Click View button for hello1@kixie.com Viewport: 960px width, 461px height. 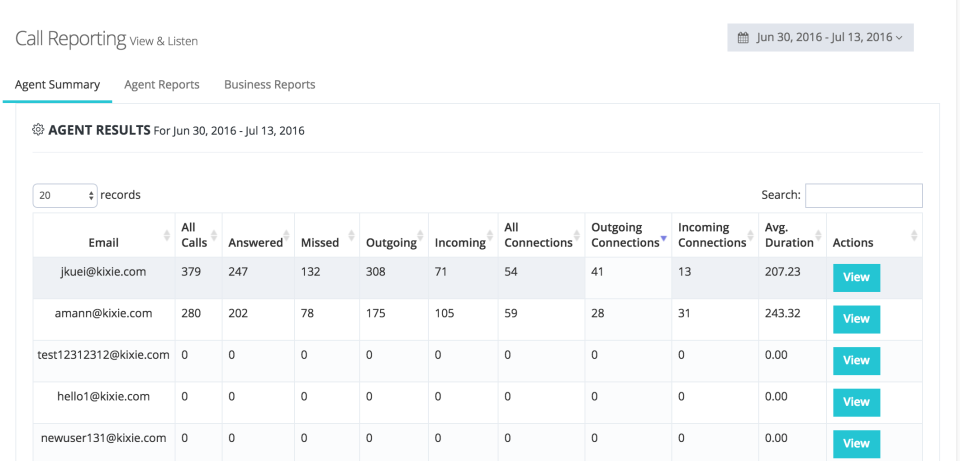pos(856,402)
